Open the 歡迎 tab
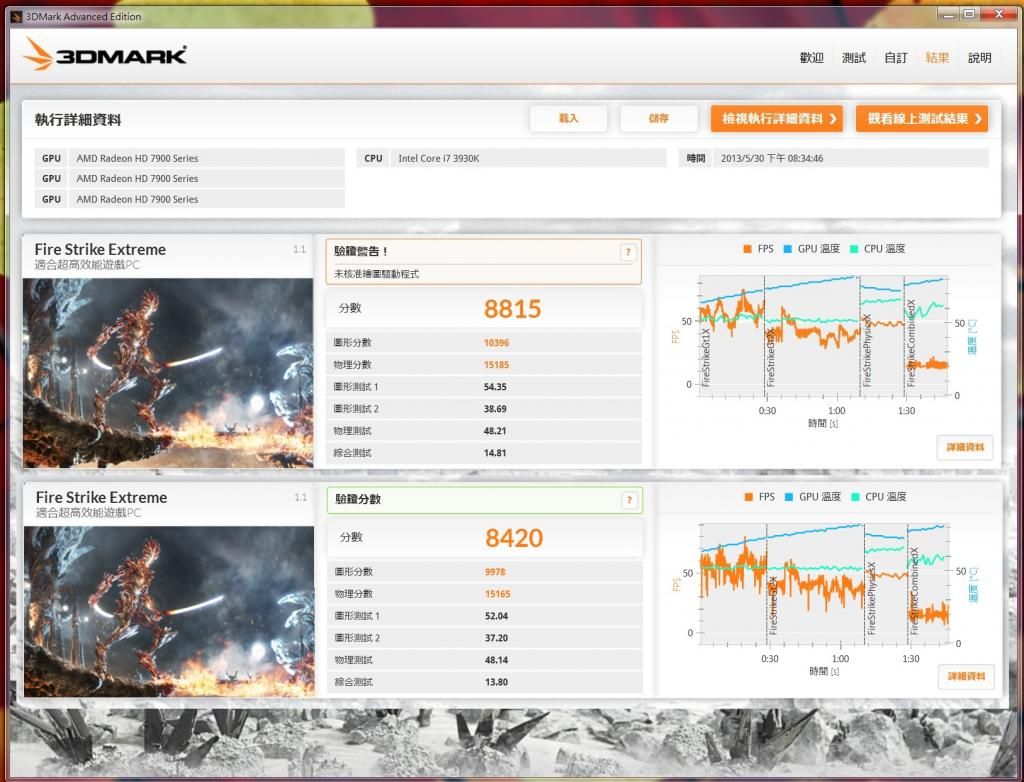 pyautogui.click(x=812, y=57)
